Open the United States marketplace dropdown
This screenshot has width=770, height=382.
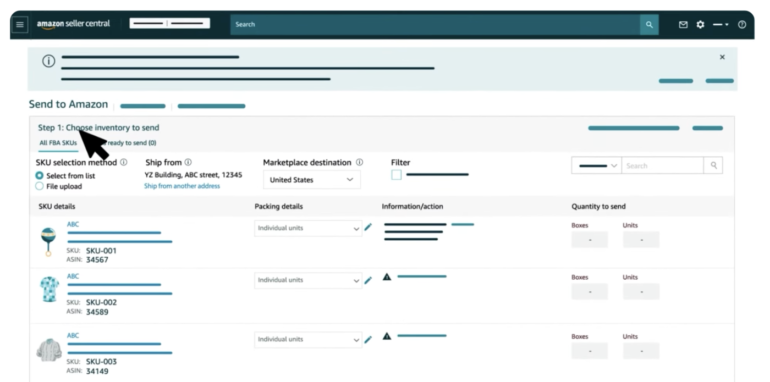point(312,180)
